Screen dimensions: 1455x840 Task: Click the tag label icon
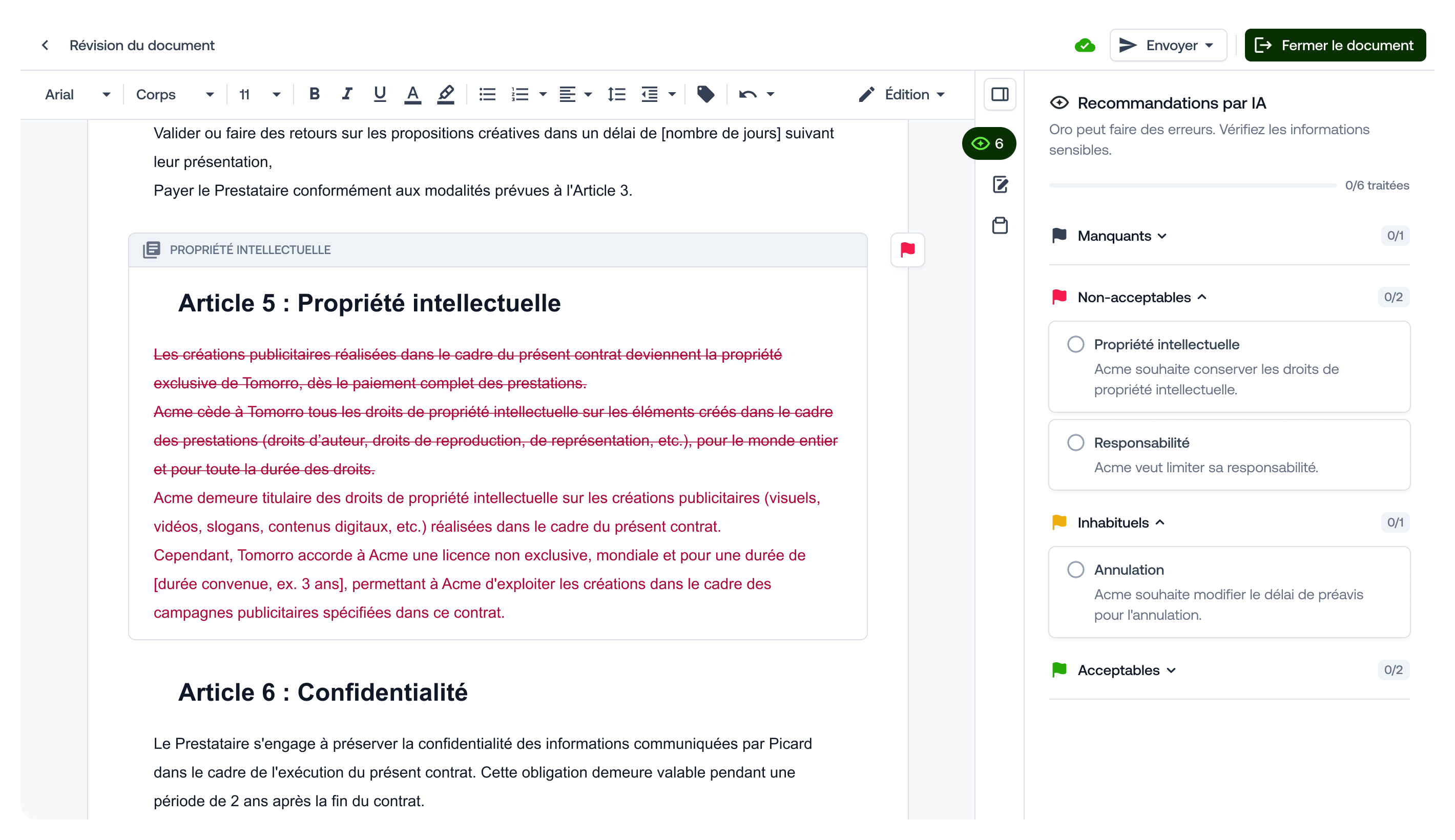point(705,94)
